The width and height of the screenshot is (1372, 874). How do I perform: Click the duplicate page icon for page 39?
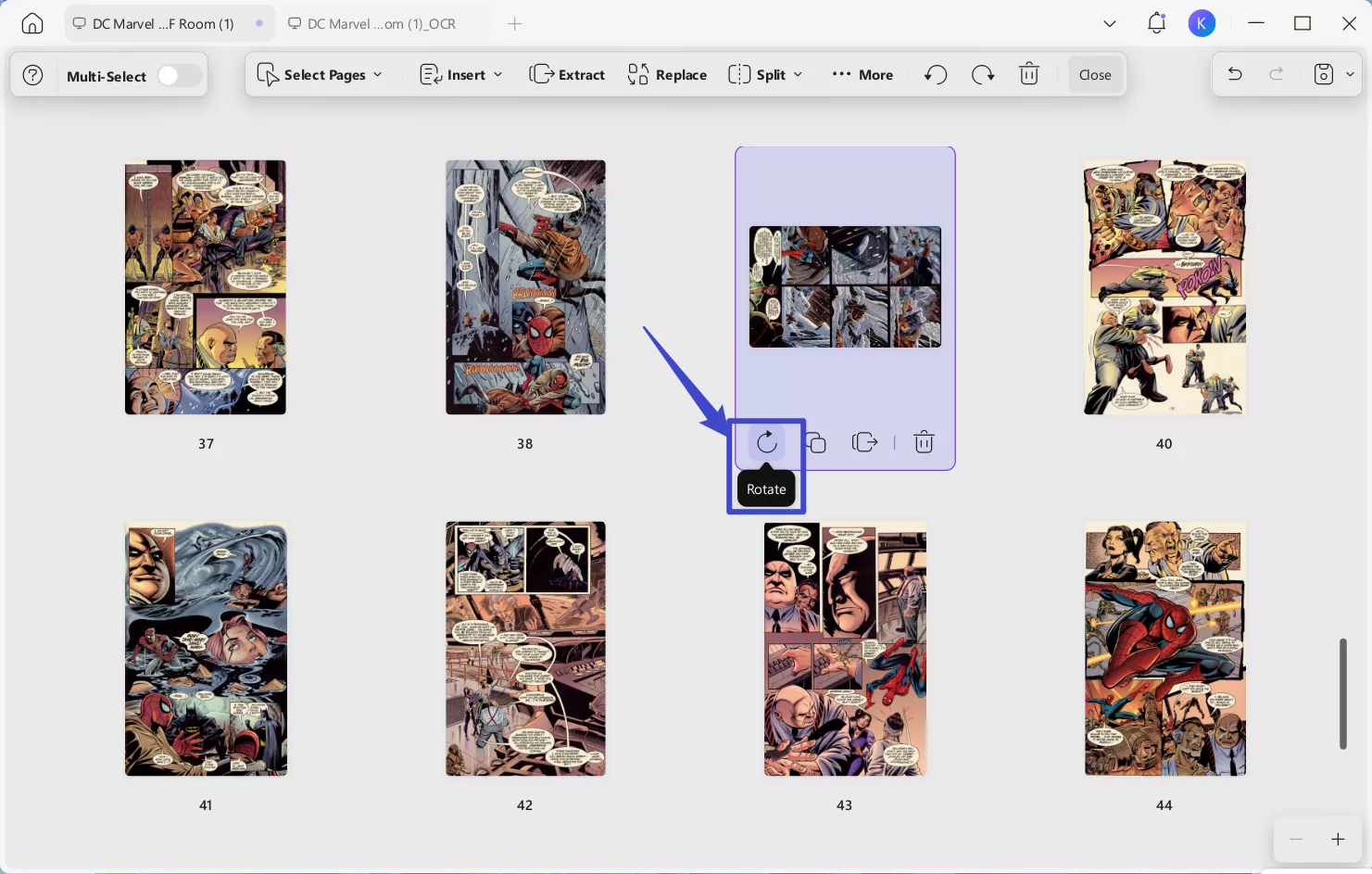pyautogui.click(x=815, y=442)
